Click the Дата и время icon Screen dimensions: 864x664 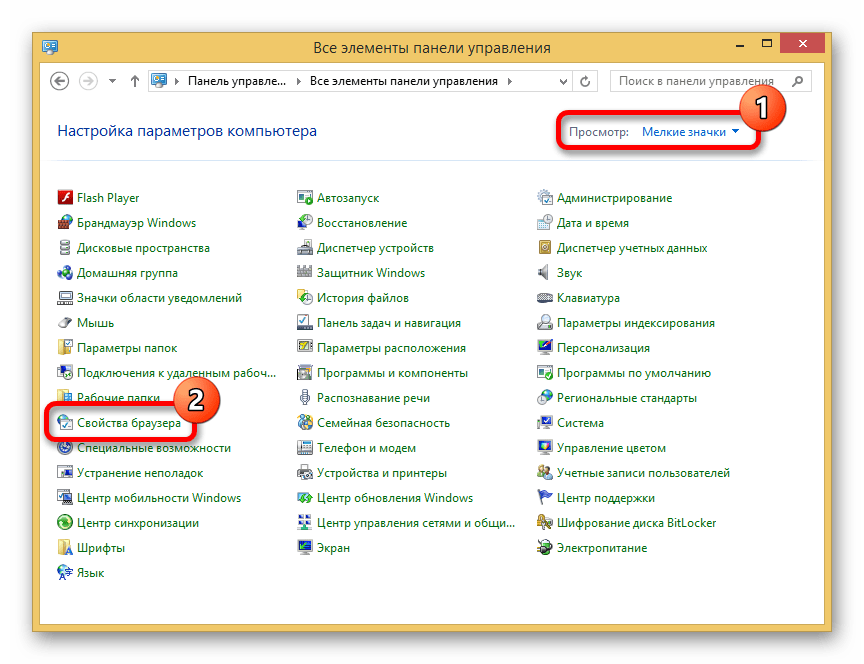(544, 223)
